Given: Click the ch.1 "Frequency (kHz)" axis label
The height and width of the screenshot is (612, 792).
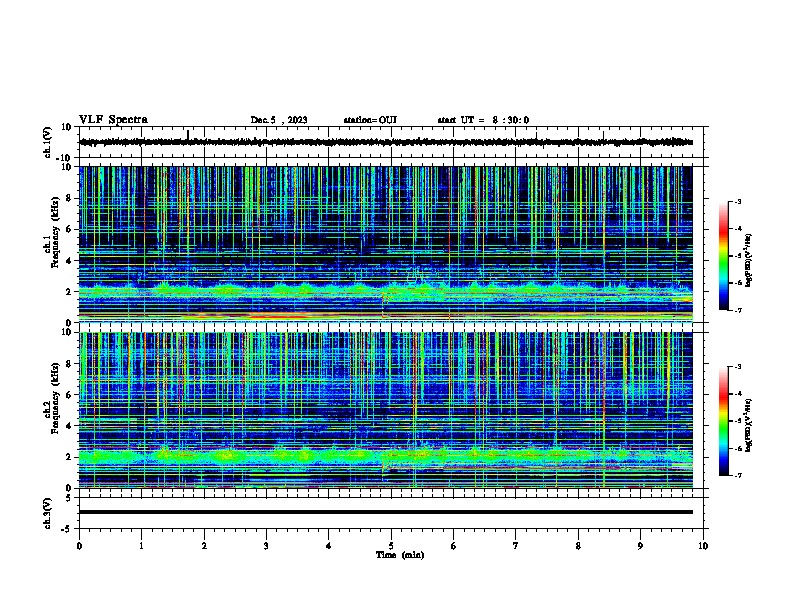Looking at the screenshot, I should pyautogui.click(x=55, y=232).
